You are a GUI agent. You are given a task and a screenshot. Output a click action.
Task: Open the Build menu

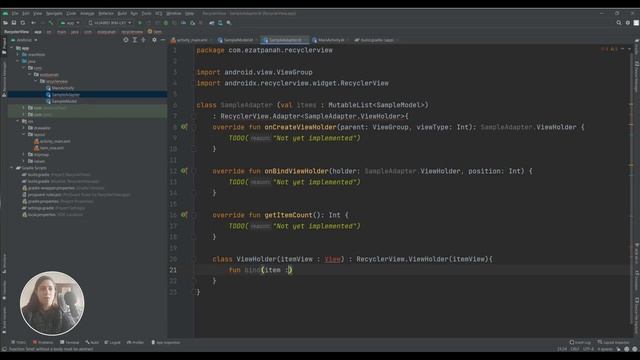(122, 13)
